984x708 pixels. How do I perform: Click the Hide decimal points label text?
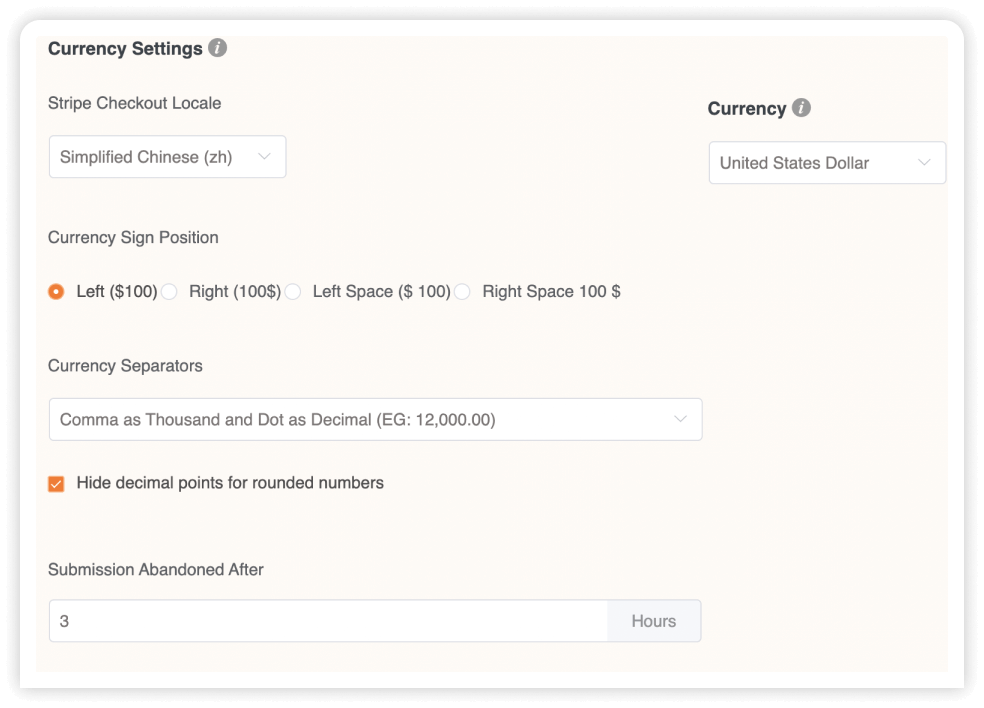230,483
